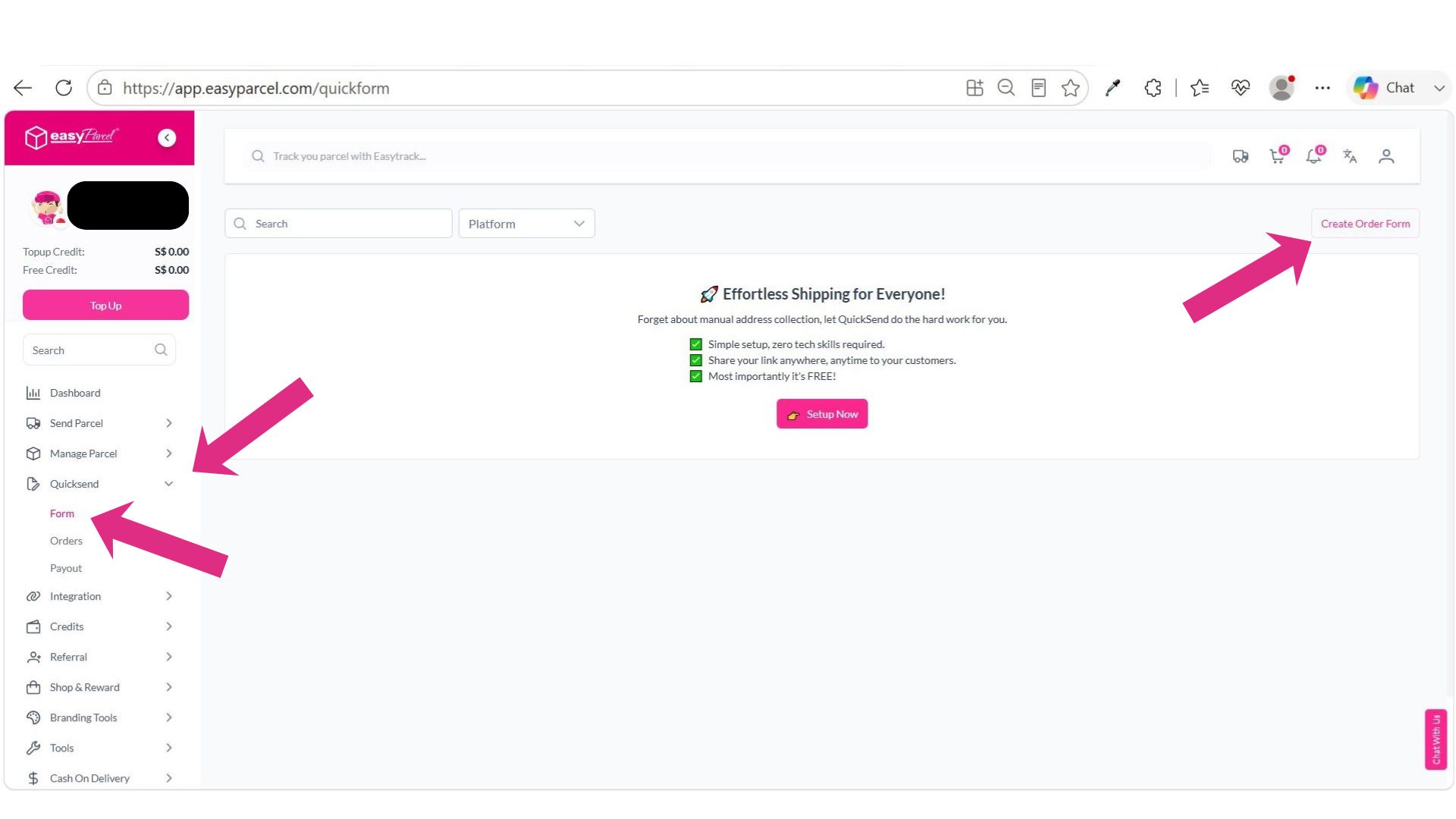Click the delivery truck icon in header
The height and width of the screenshot is (819, 1456).
[x=1241, y=156]
